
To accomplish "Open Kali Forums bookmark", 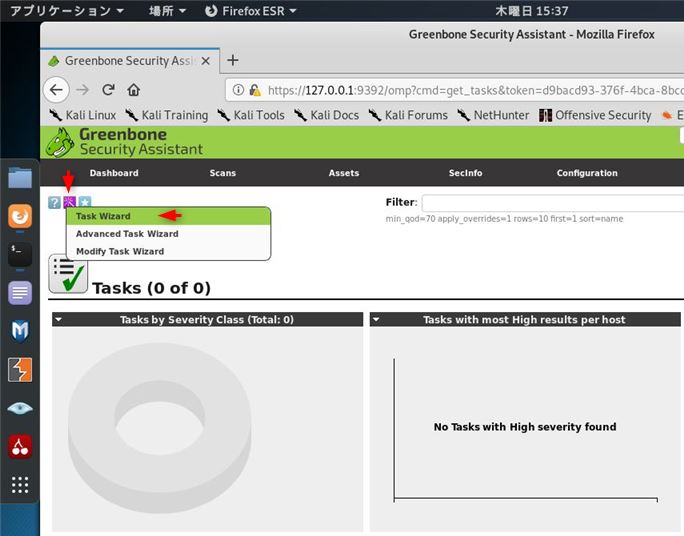I will pos(408,115).
